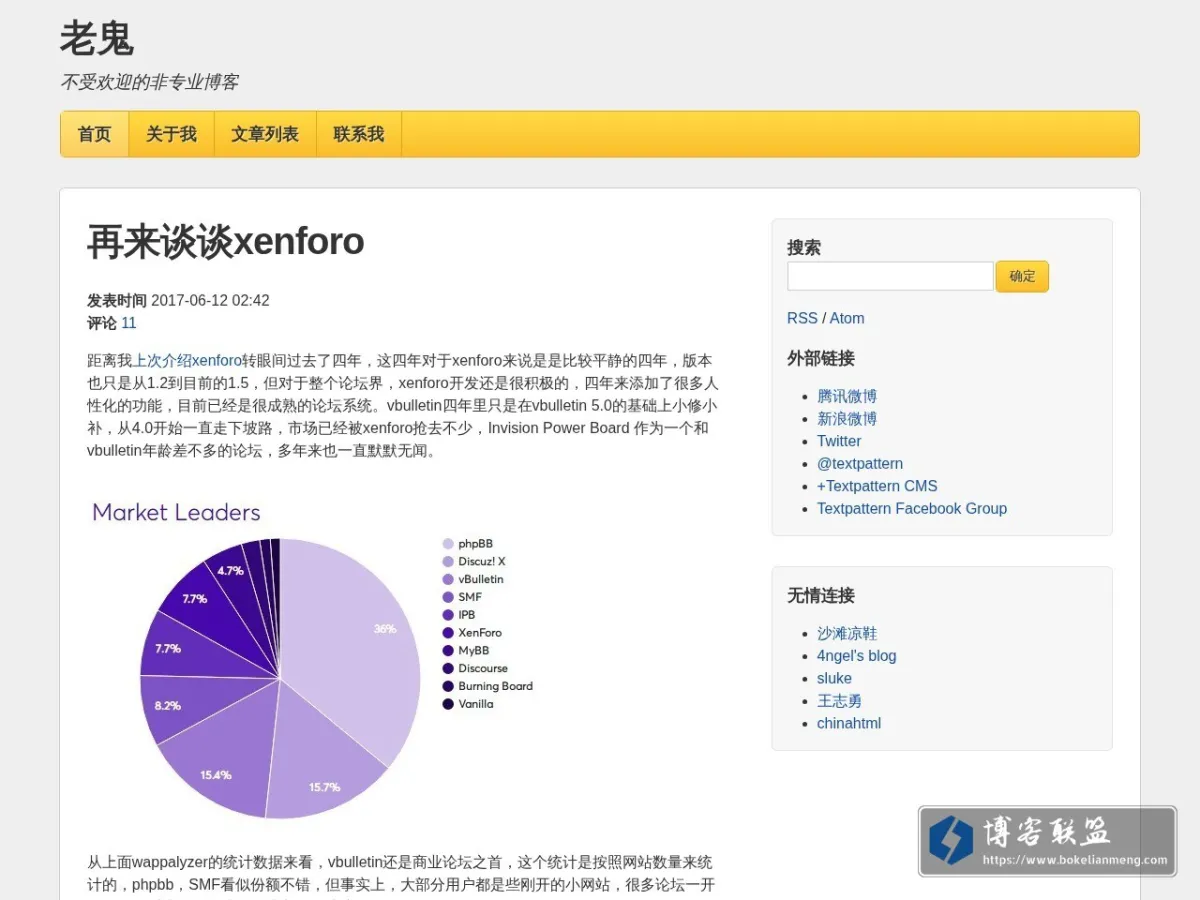Viewport: 1200px width, 900px height.
Task: Click the Discuz! X legend label
Action: click(x=482, y=562)
